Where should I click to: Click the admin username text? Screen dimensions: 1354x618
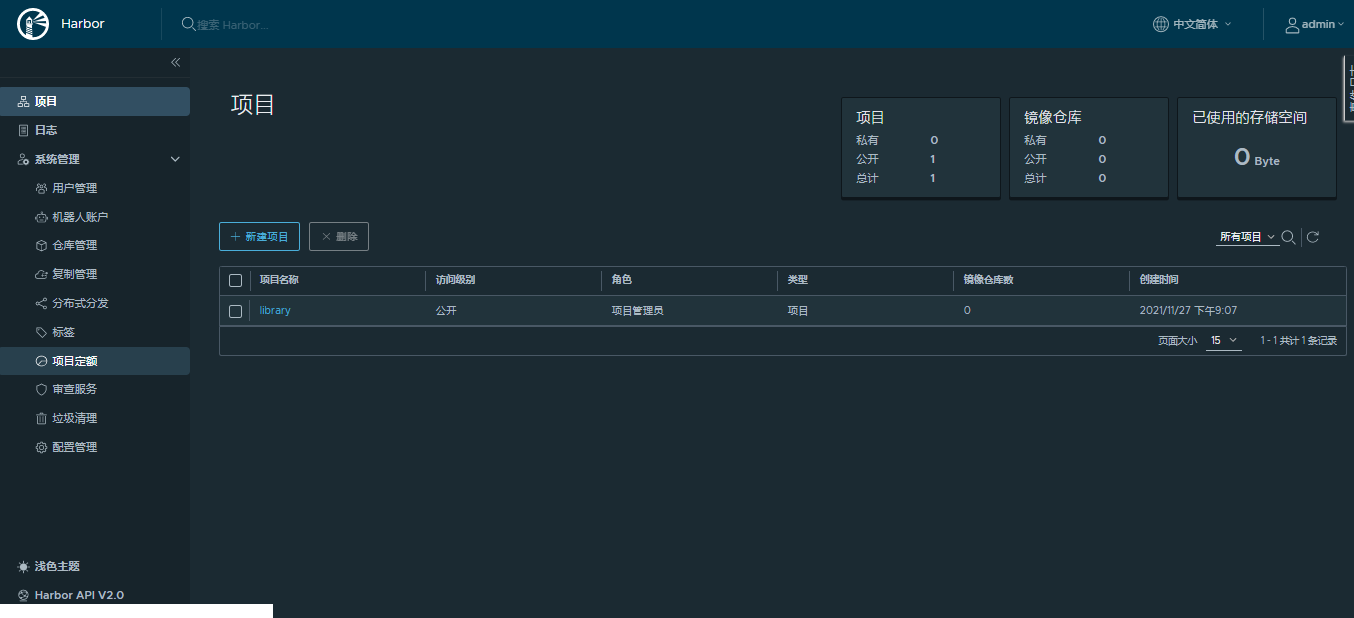[1318, 24]
